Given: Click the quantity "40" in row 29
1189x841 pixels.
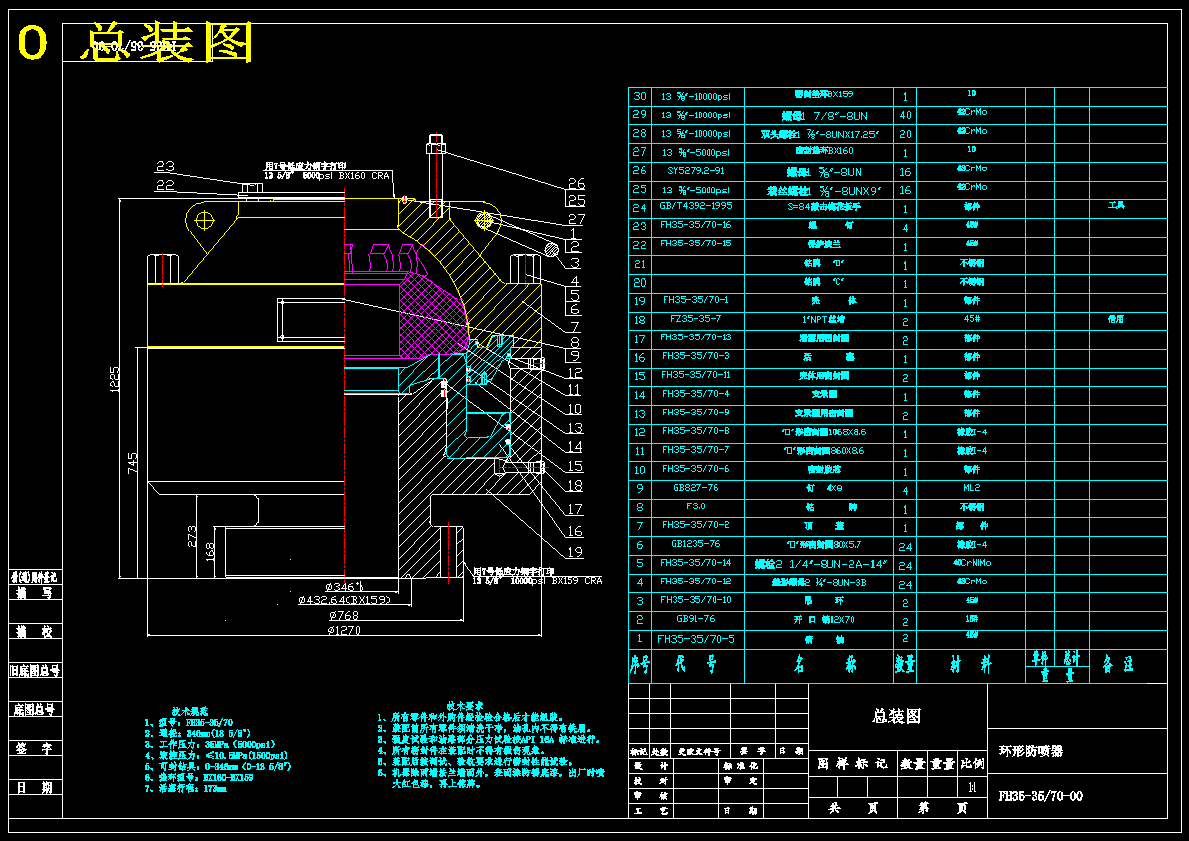Looking at the screenshot, I should coord(905,115).
